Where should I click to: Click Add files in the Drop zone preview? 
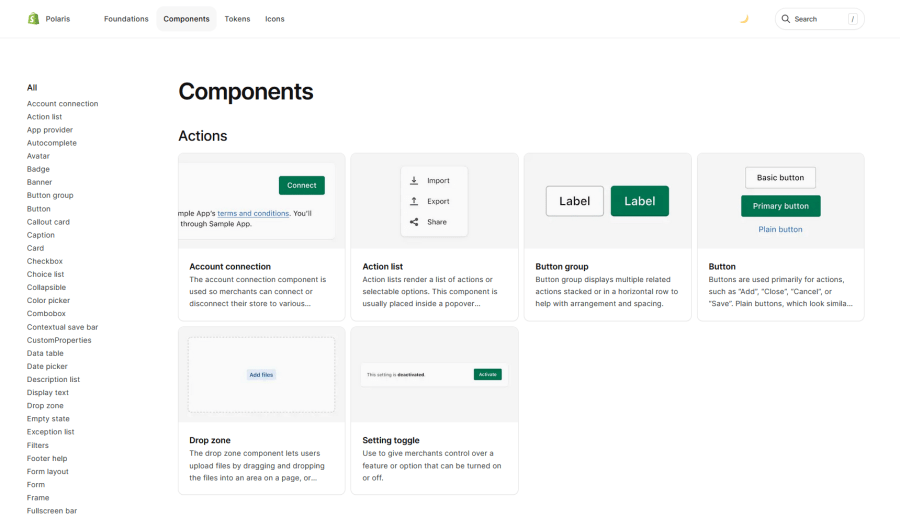[261, 375]
